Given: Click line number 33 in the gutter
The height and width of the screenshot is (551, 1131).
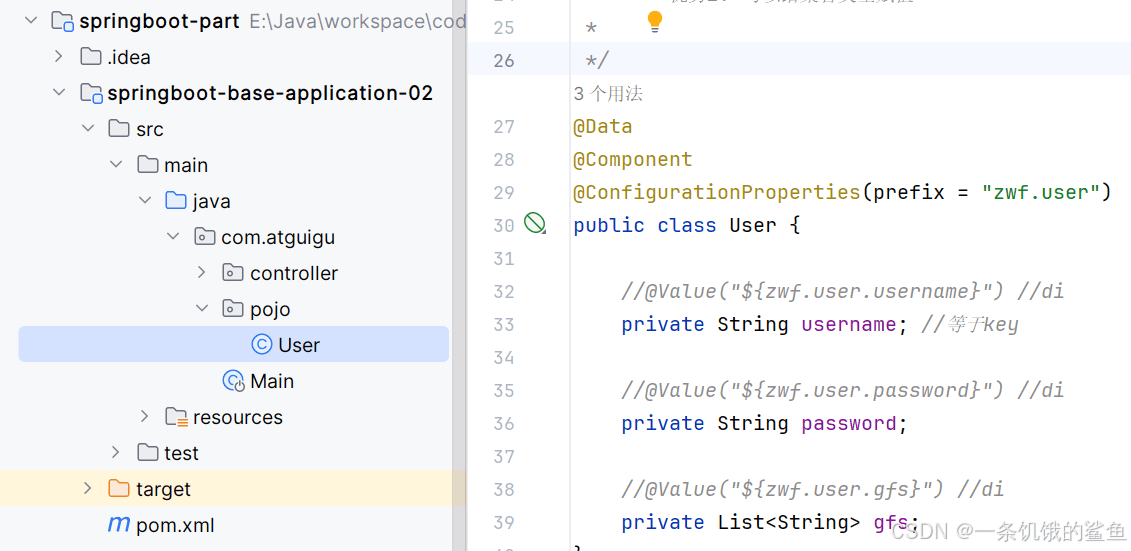Looking at the screenshot, I should pos(504,325).
